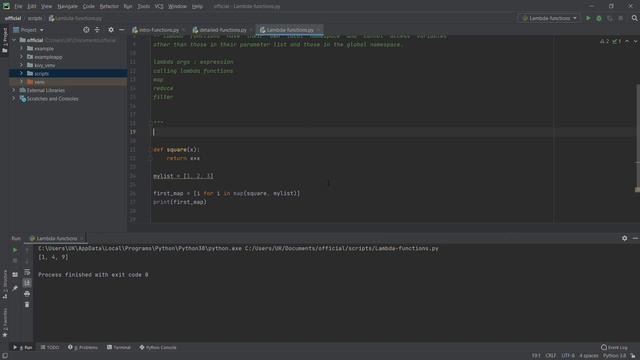The width and height of the screenshot is (640, 360).
Task: Expand the scripts folder
Action: coord(22,73)
